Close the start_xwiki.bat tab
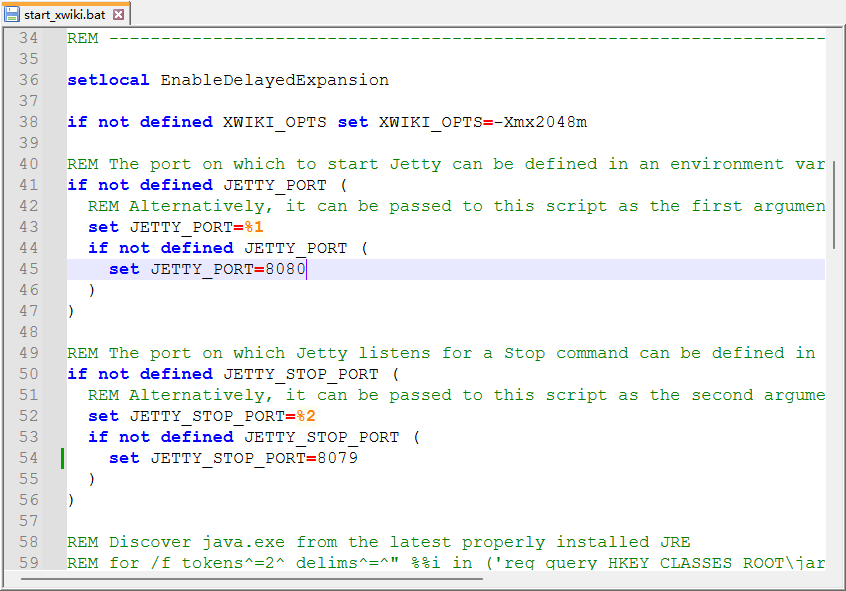 (118, 15)
